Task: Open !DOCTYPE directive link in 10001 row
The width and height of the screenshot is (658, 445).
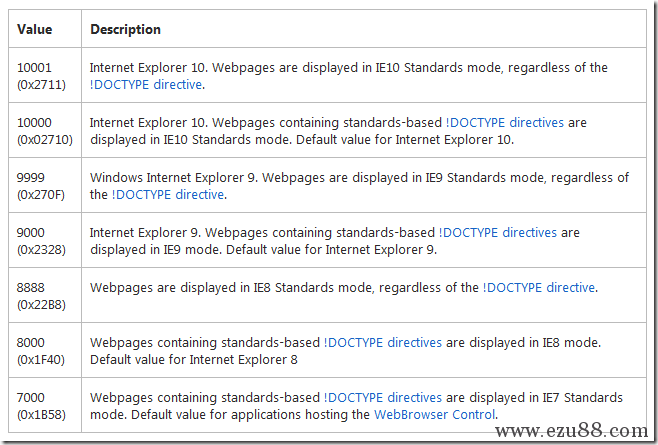Action: [146, 85]
